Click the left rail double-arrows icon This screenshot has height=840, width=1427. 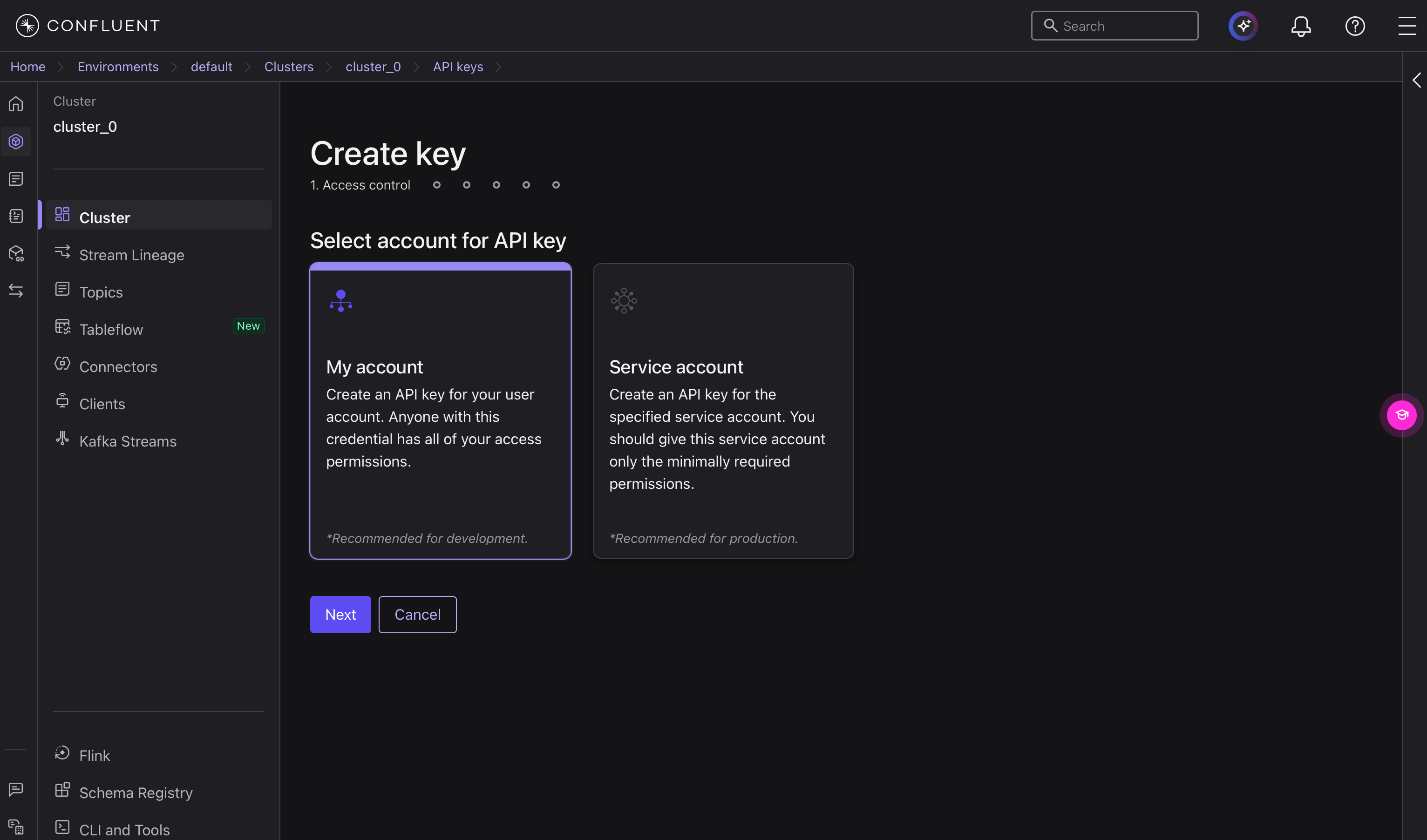[16, 291]
